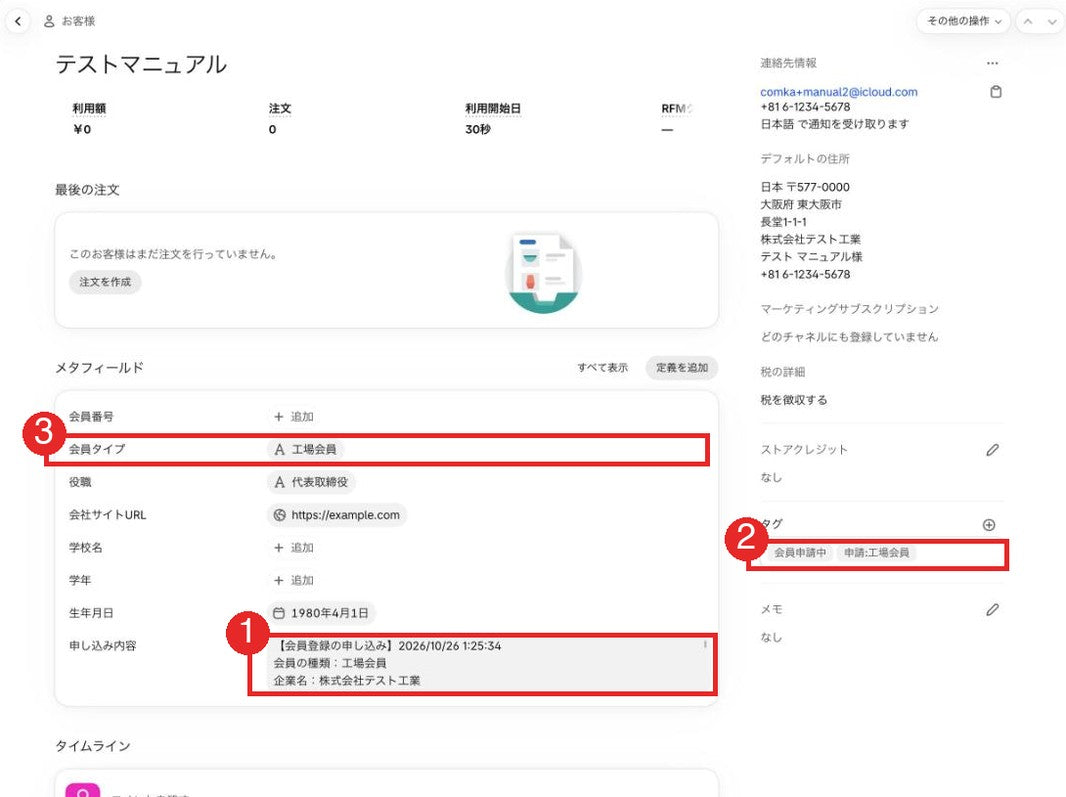Click the 申し込み内容 text area
This screenshot has height=797, width=1066.
point(489,663)
